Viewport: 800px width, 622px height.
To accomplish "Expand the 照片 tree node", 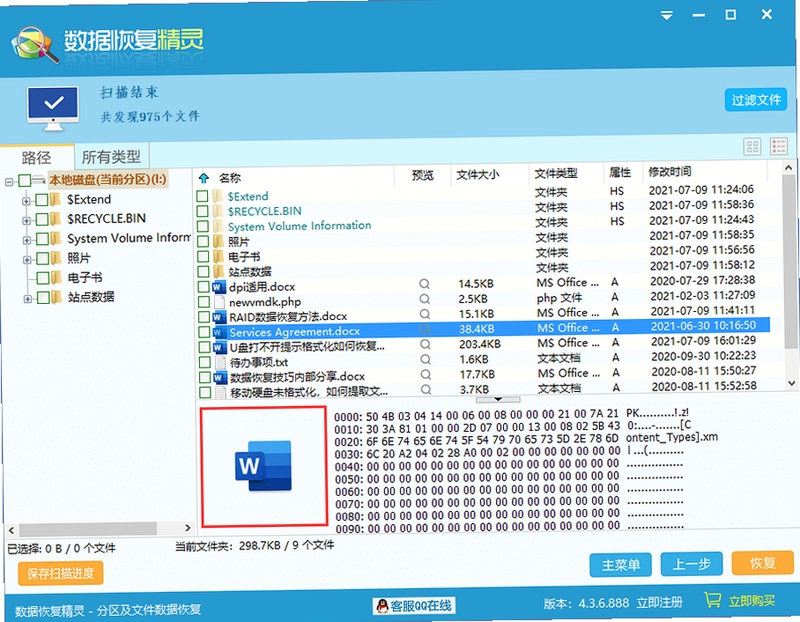I will pyautogui.click(x=27, y=260).
